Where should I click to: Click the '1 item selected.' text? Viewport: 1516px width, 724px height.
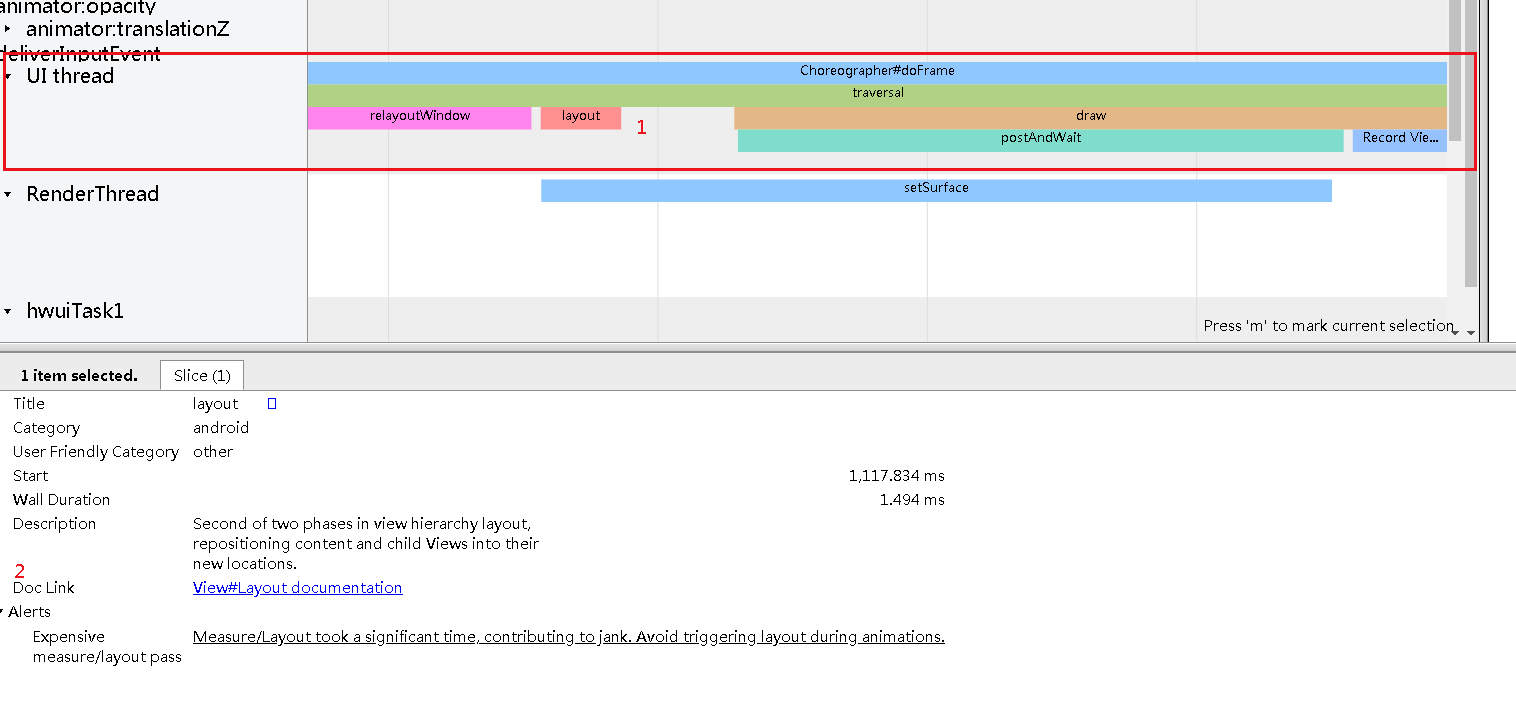coord(79,376)
